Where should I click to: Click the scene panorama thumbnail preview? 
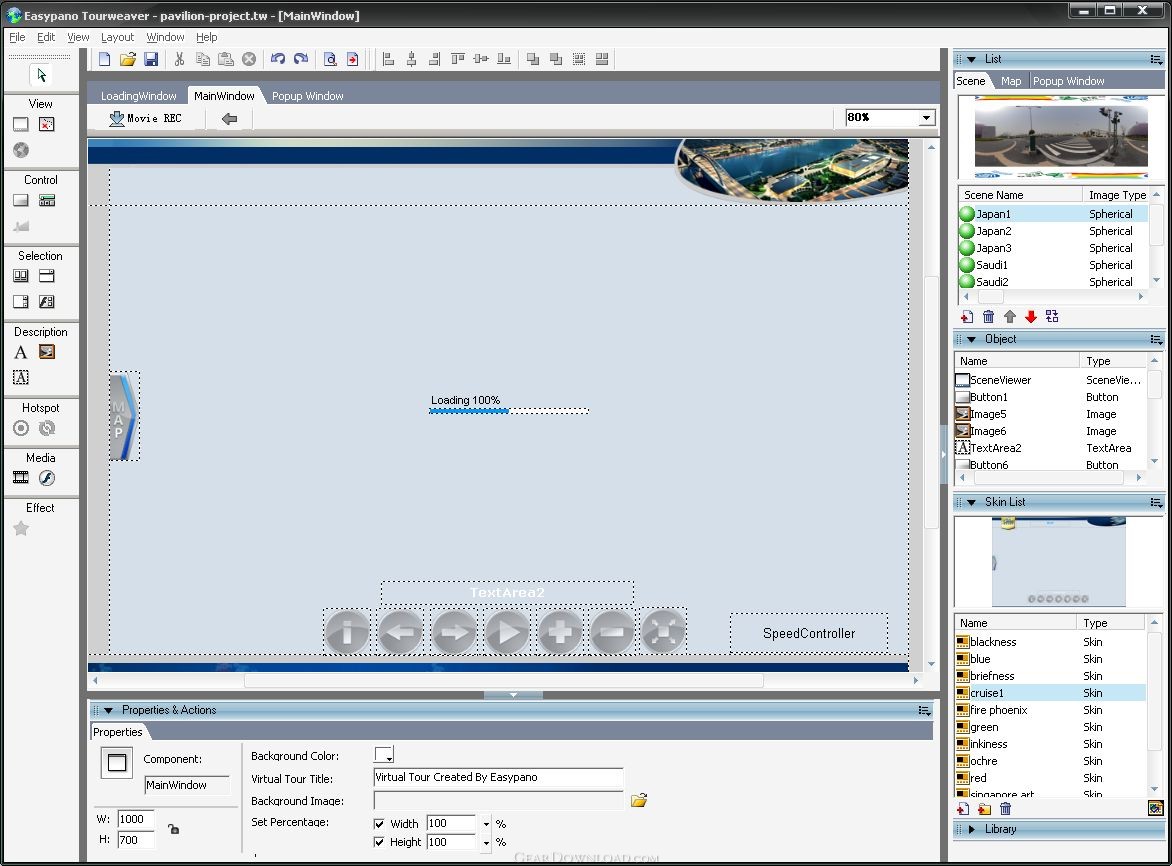point(1060,137)
